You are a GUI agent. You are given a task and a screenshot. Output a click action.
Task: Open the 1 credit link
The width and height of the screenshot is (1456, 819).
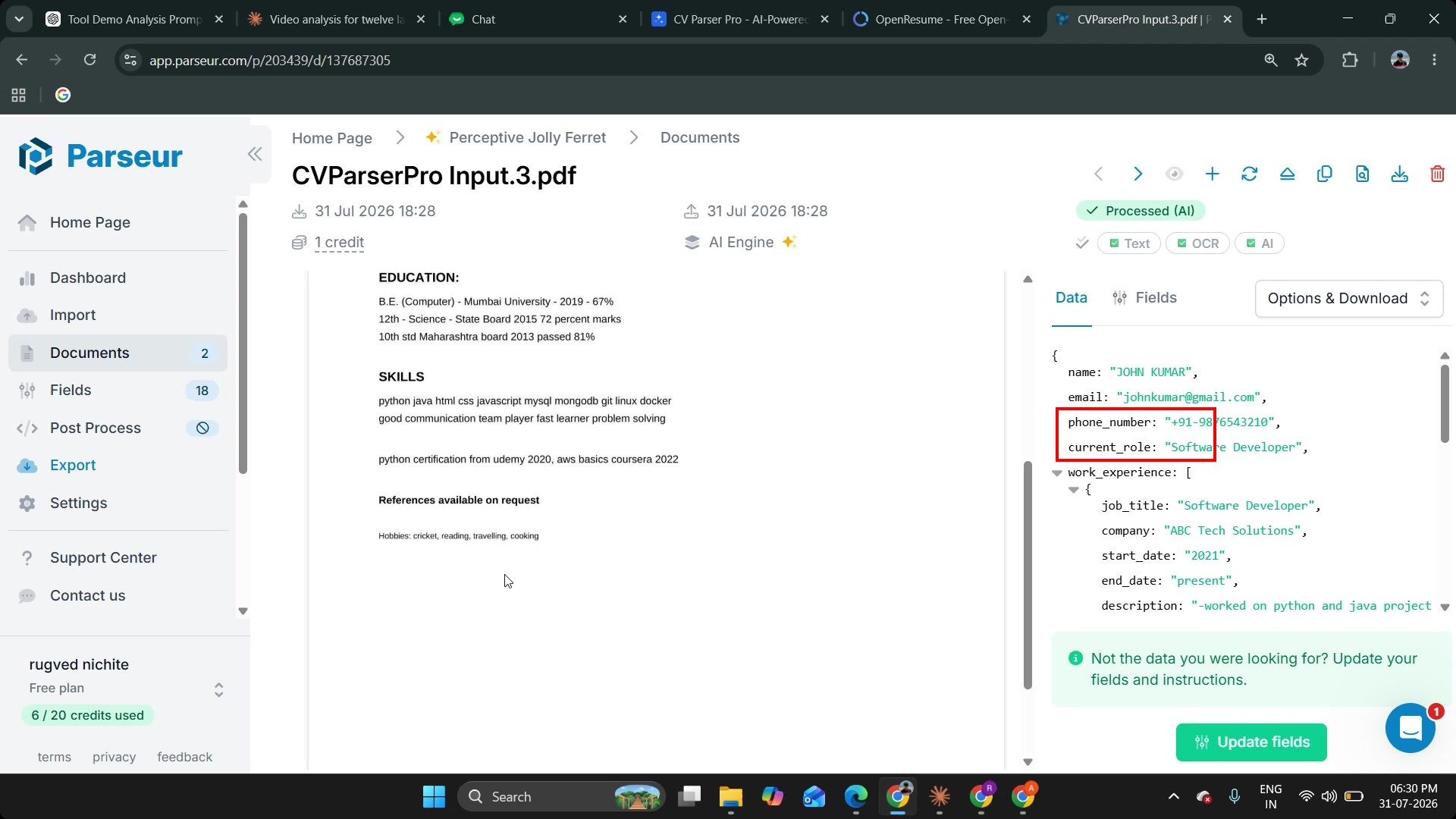point(339,243)
